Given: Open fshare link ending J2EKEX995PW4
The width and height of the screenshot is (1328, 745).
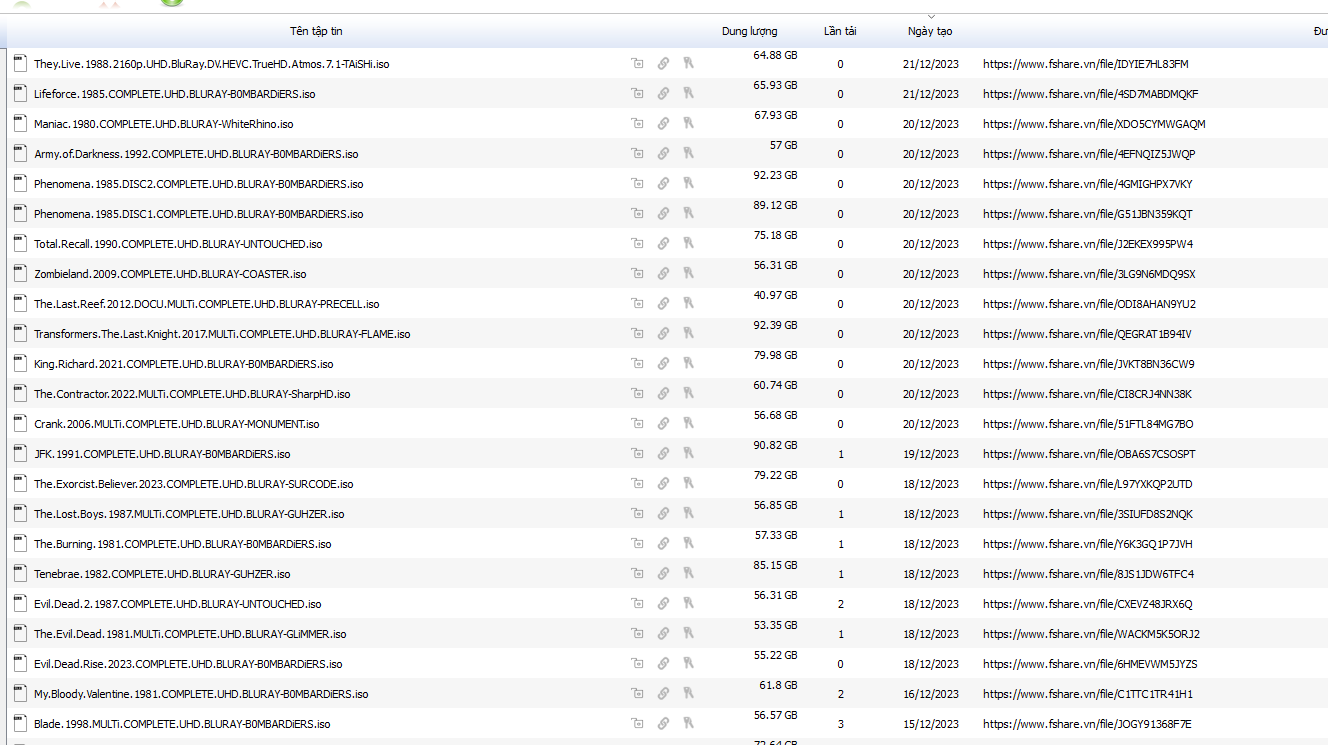Looking at the screenshot, I should click(x=1088, y=244).
